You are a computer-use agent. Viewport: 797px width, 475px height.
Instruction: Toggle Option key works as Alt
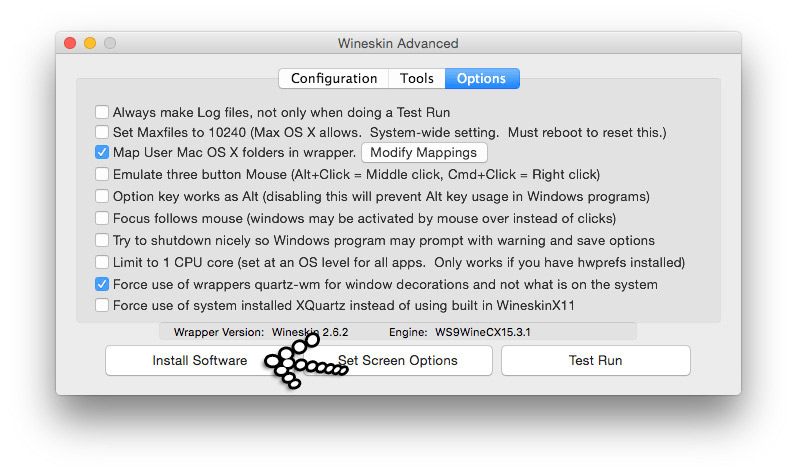[x=102, y=196]
